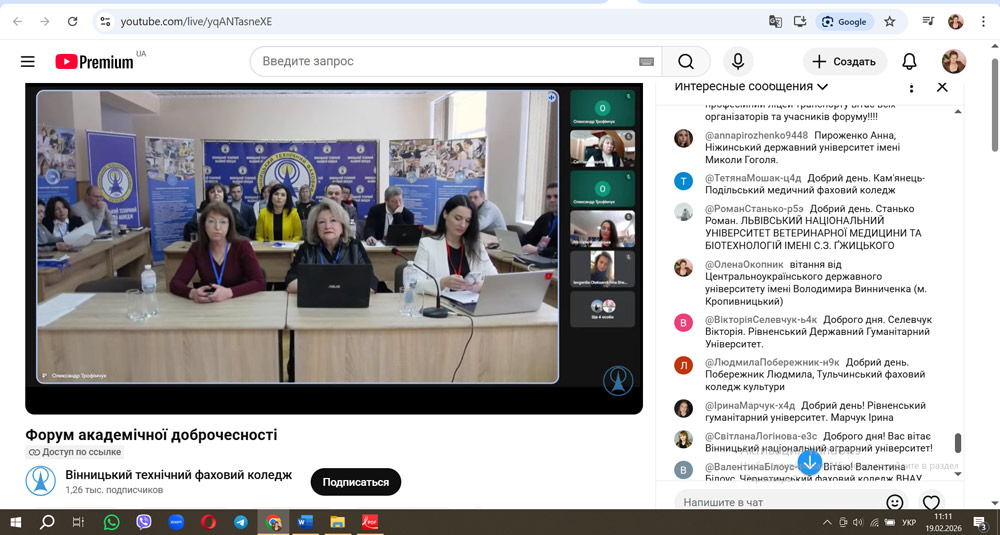
Task: Open the УКР language switcher in taskbar
Action: tap(909, 522)
